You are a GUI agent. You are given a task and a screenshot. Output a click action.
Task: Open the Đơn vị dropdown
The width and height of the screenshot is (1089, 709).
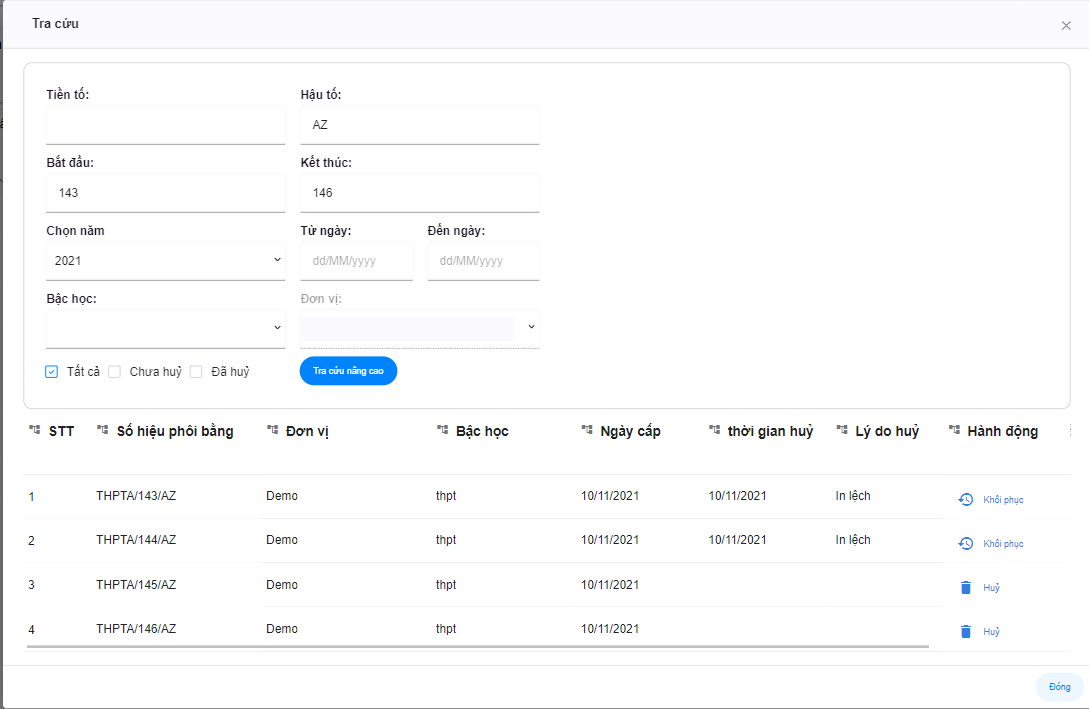click(x=419, y=328)
